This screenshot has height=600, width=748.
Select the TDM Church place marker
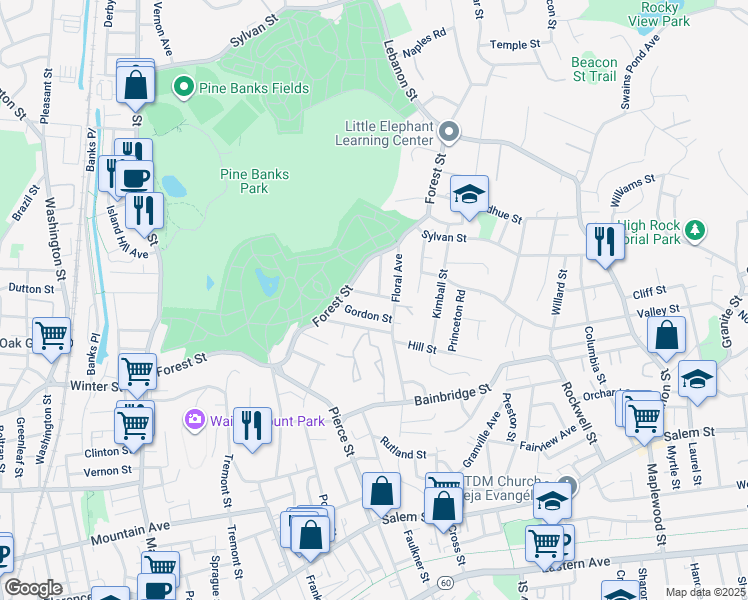tap(567, 484)
